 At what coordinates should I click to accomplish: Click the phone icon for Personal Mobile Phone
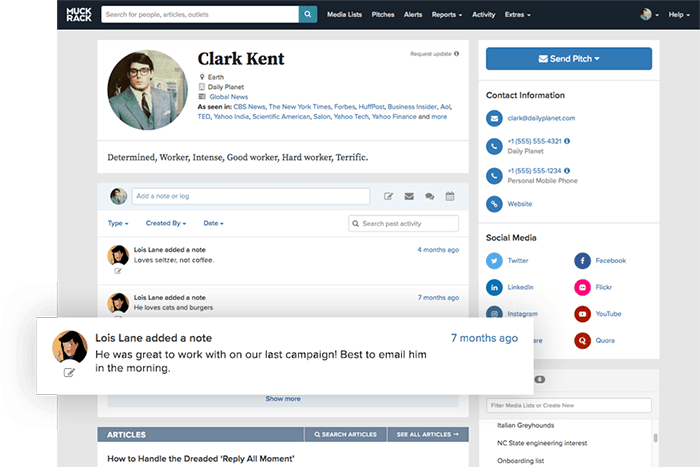[494, 176]
